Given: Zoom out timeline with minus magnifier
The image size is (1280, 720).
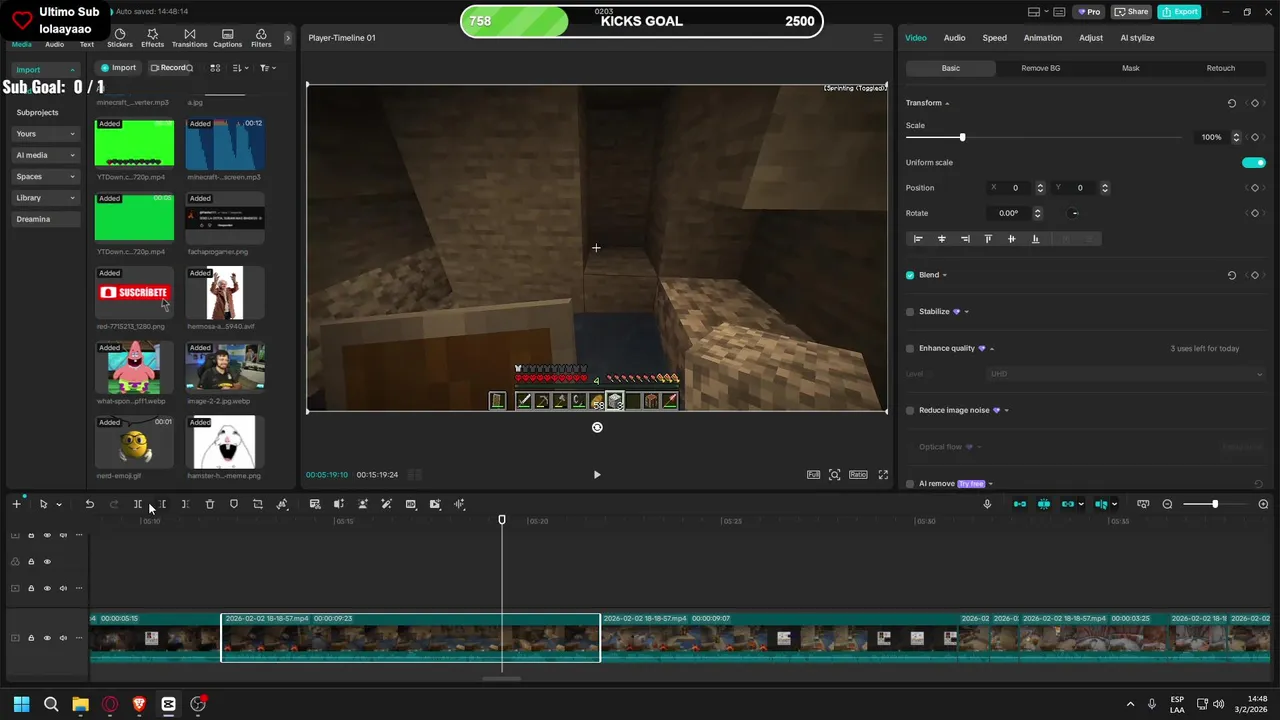Looking at the screenshot, I should pos(1167,504).
